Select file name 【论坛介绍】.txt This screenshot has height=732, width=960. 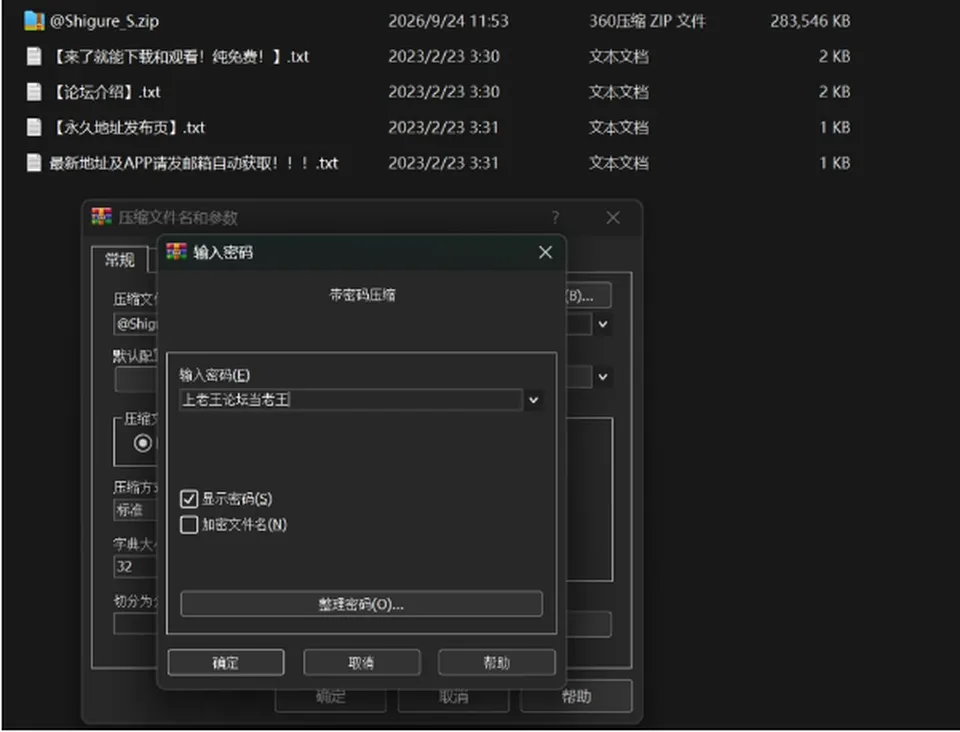tap(105, 92)
